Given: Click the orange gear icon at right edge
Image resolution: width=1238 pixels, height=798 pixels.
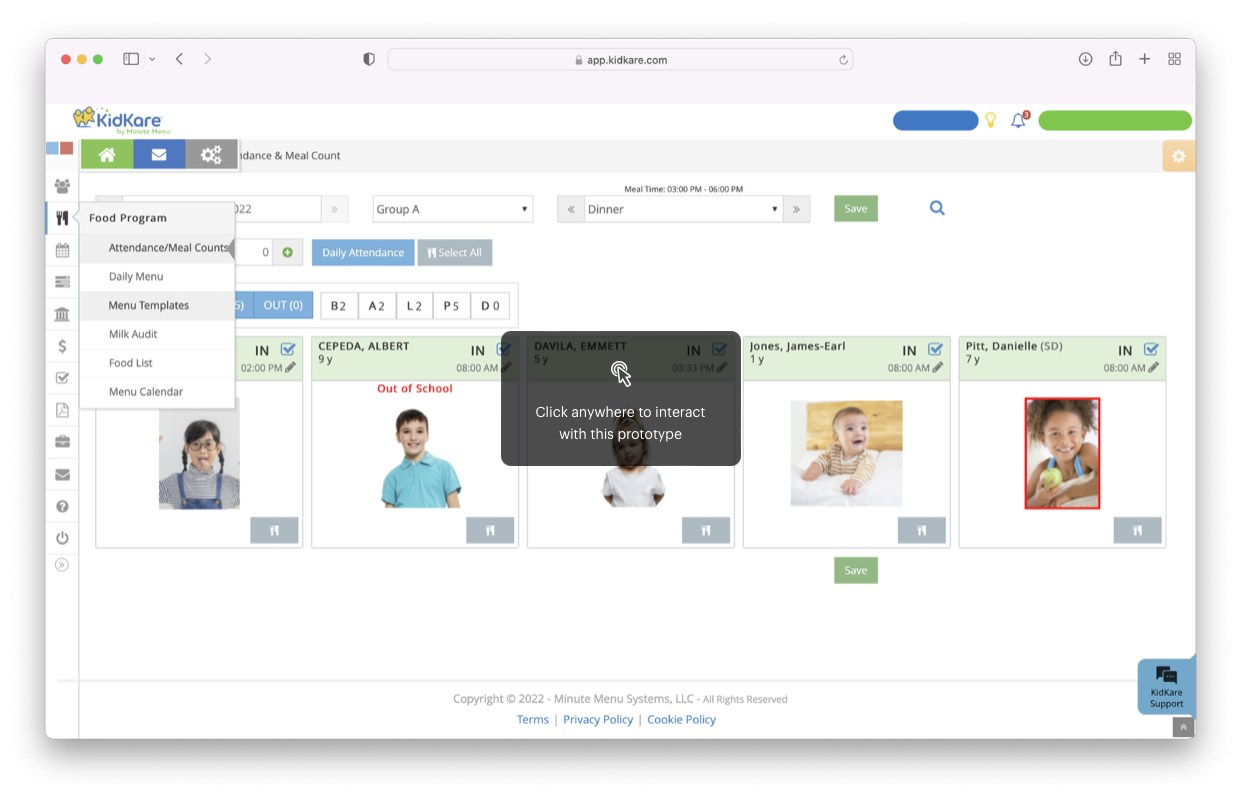Looking at the screenshot, I should coord(1178,156).
